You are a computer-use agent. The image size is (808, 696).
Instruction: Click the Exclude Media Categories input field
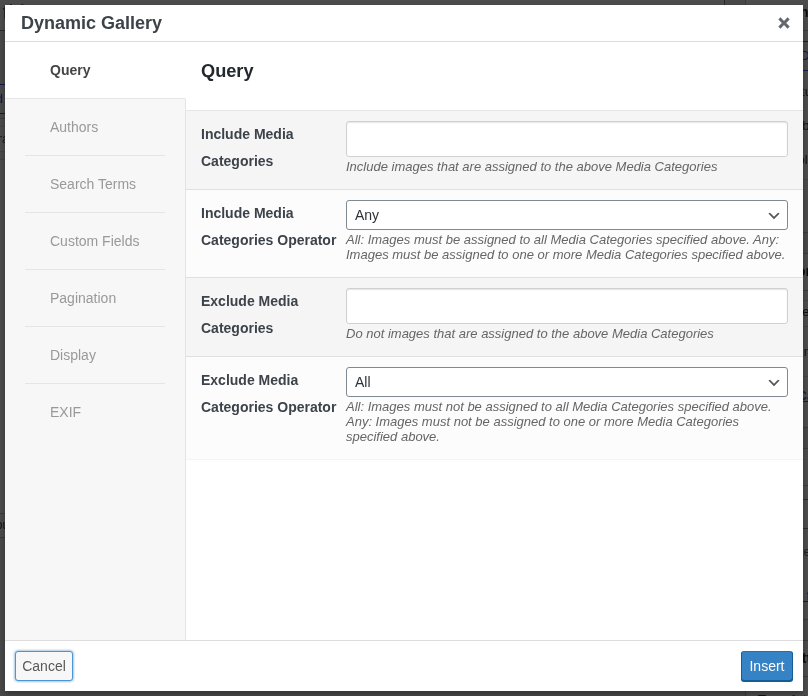click(566, 305)
